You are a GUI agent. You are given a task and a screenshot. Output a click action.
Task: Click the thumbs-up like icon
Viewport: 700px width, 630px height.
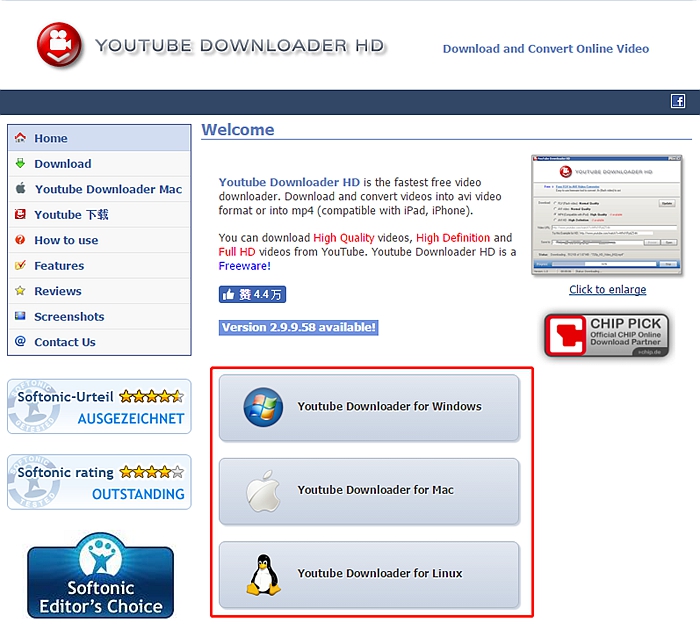coord(229,294)
